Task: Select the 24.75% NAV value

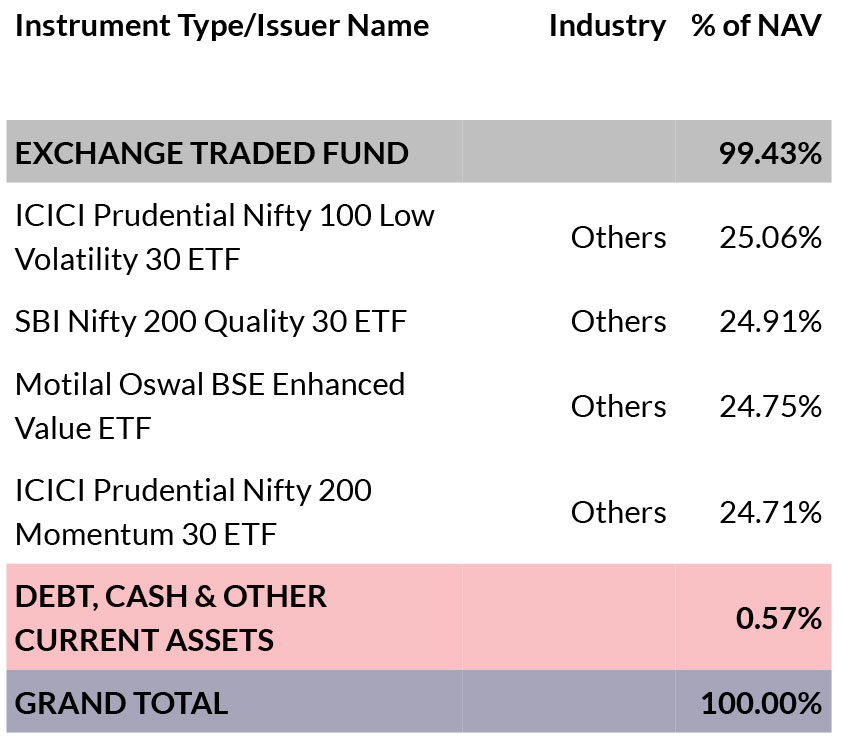Action: [770, 407]
